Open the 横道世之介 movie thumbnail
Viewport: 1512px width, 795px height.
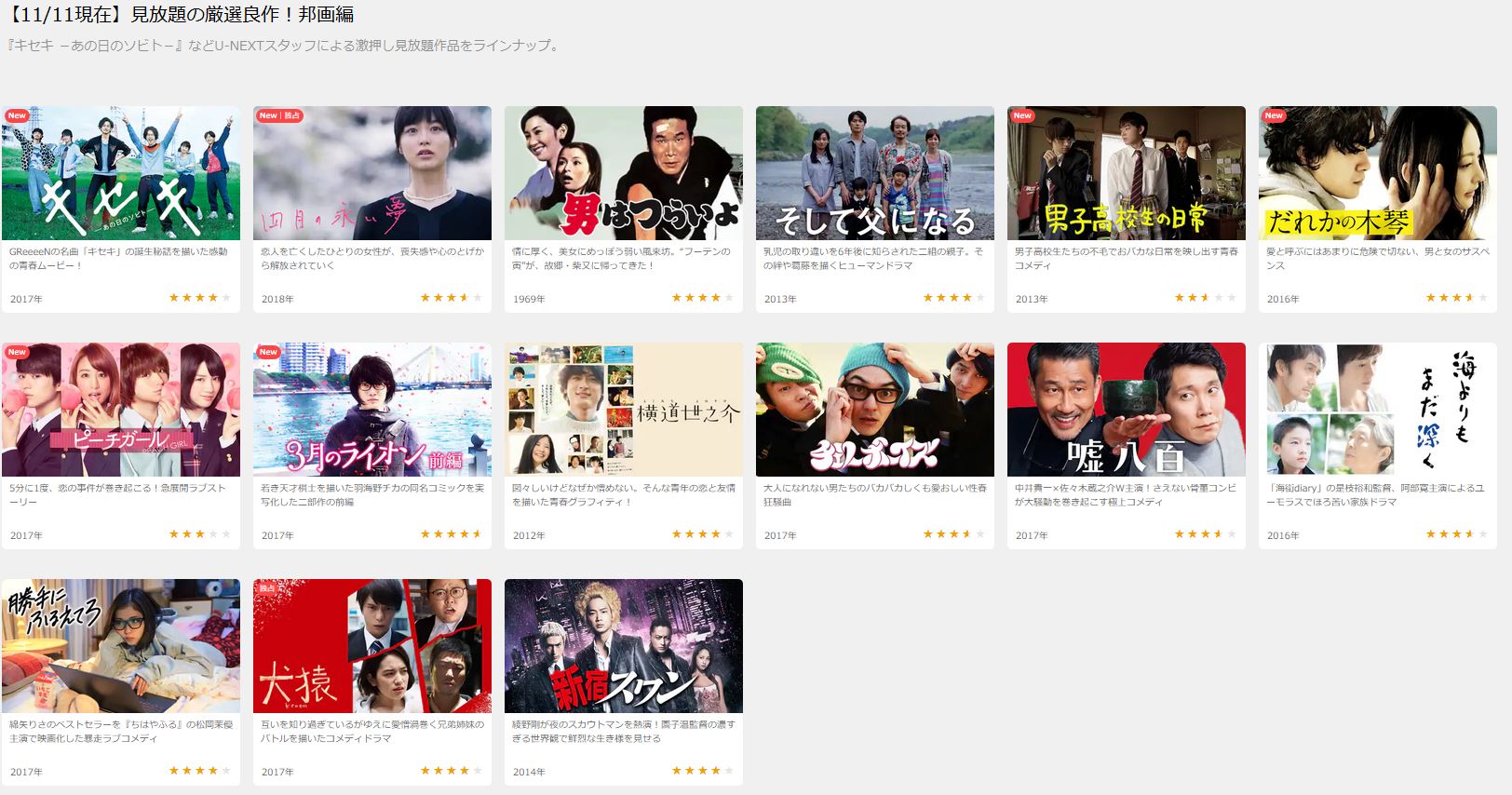tap(624, 410)
